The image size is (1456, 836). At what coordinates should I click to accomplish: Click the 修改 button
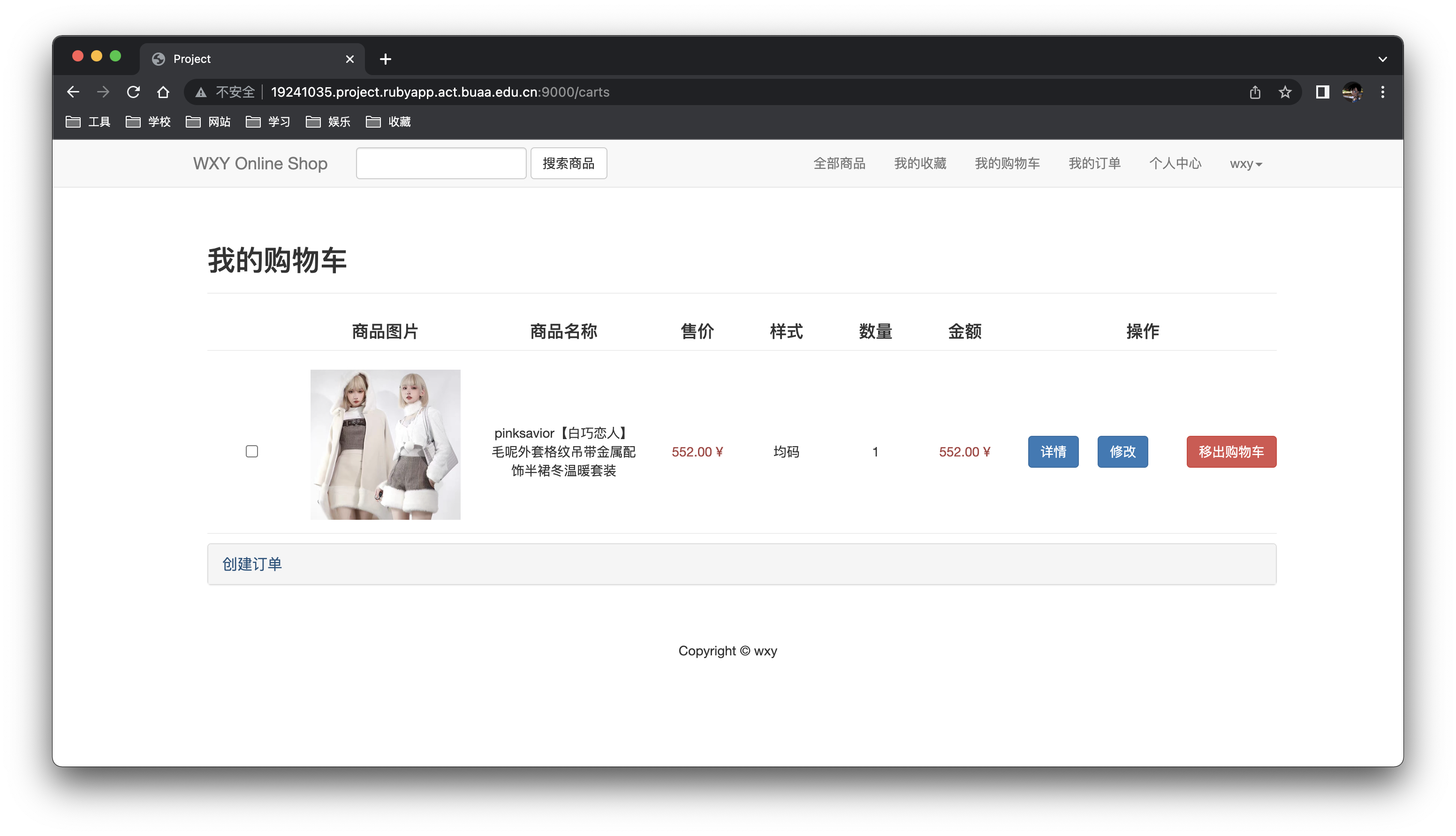pos(1122,451)
